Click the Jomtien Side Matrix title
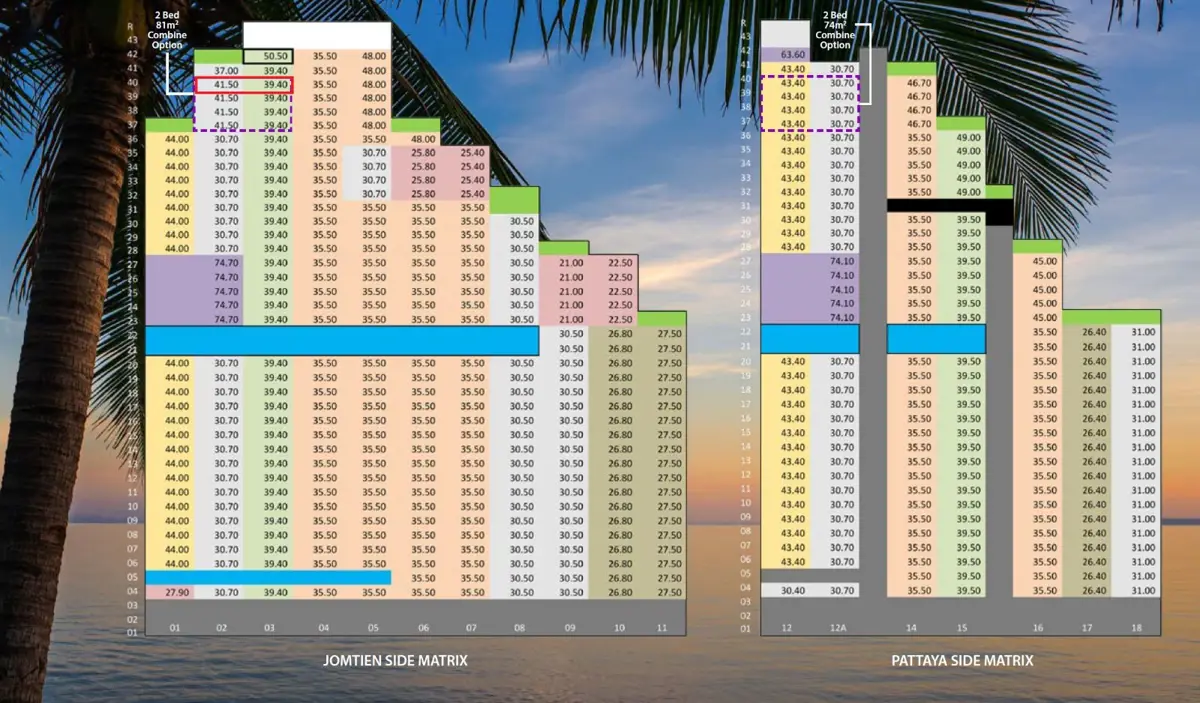 point(394,661)
